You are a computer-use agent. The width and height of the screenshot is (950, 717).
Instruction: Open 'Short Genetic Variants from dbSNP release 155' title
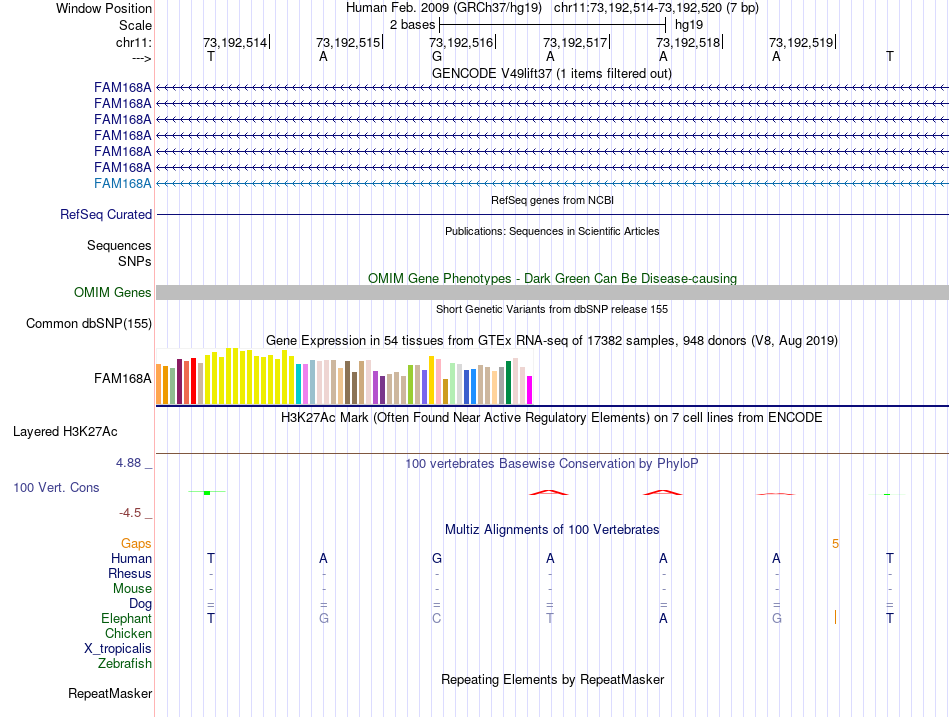[552, 309]
